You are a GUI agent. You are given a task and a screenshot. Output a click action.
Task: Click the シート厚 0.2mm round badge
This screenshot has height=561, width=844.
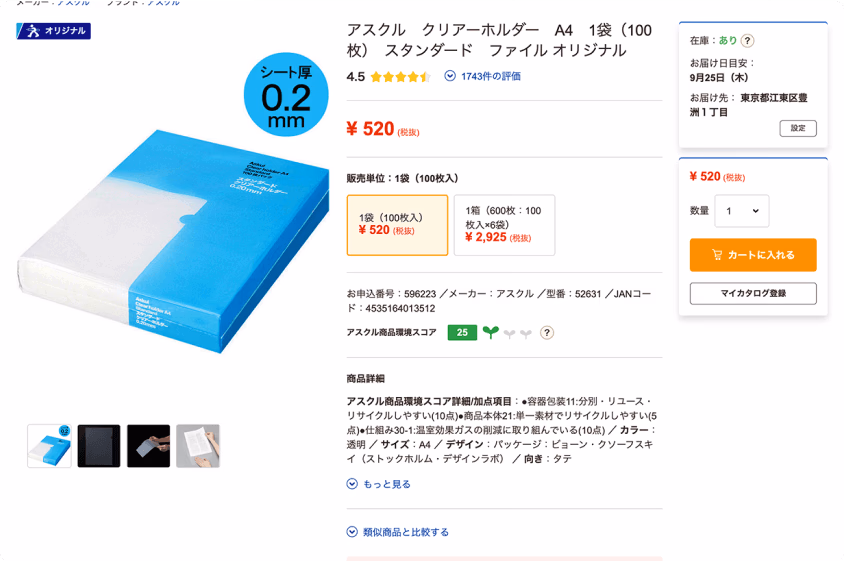286,94
